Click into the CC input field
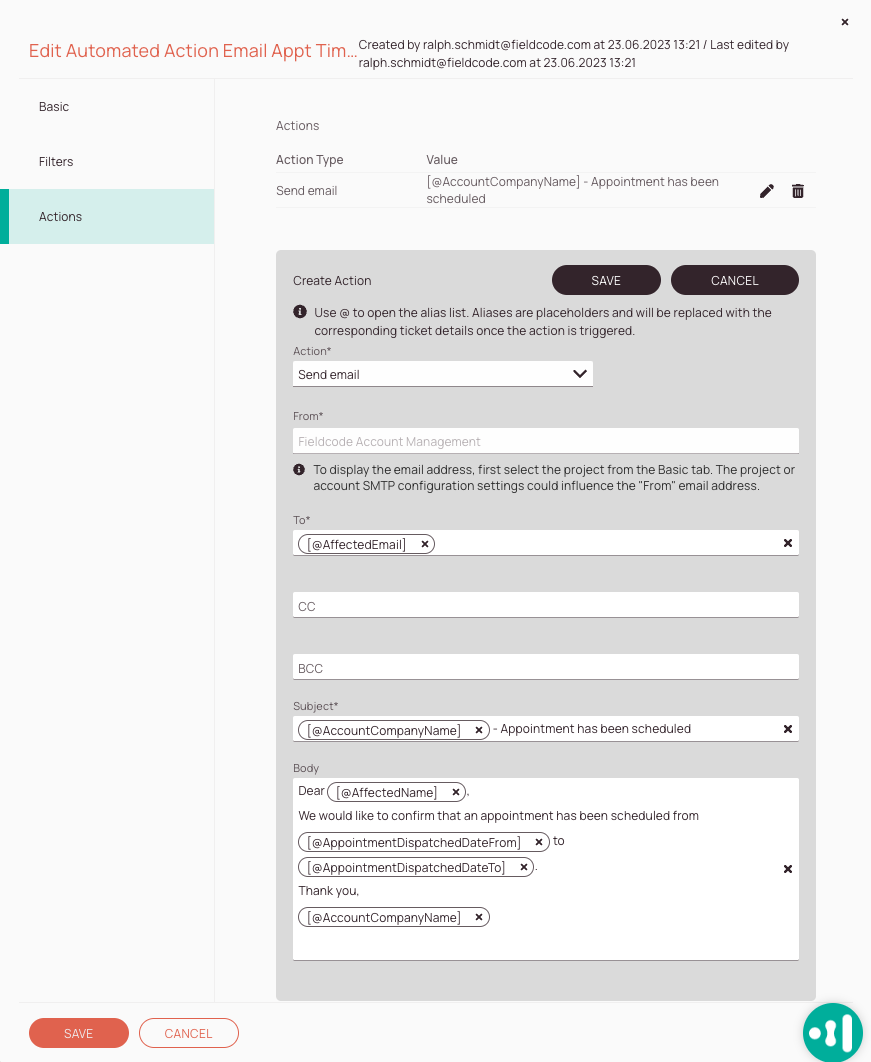This screenshot has width=871, height=1062. [x=545, y=606]
